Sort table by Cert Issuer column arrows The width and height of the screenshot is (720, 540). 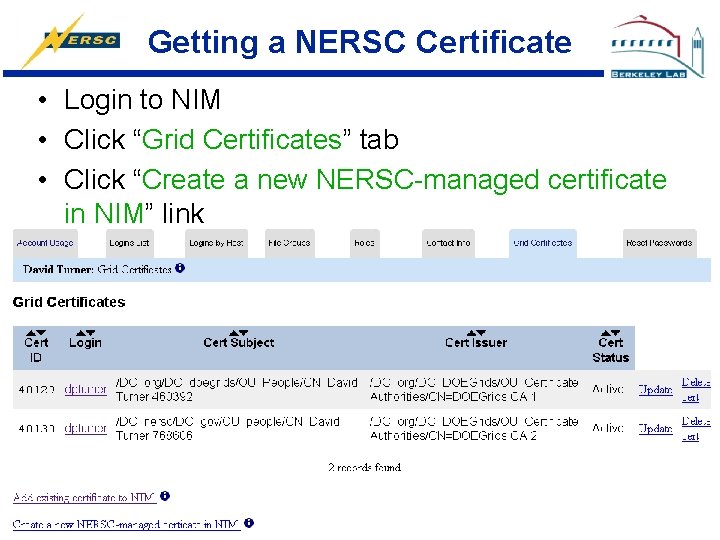(476, 332)
